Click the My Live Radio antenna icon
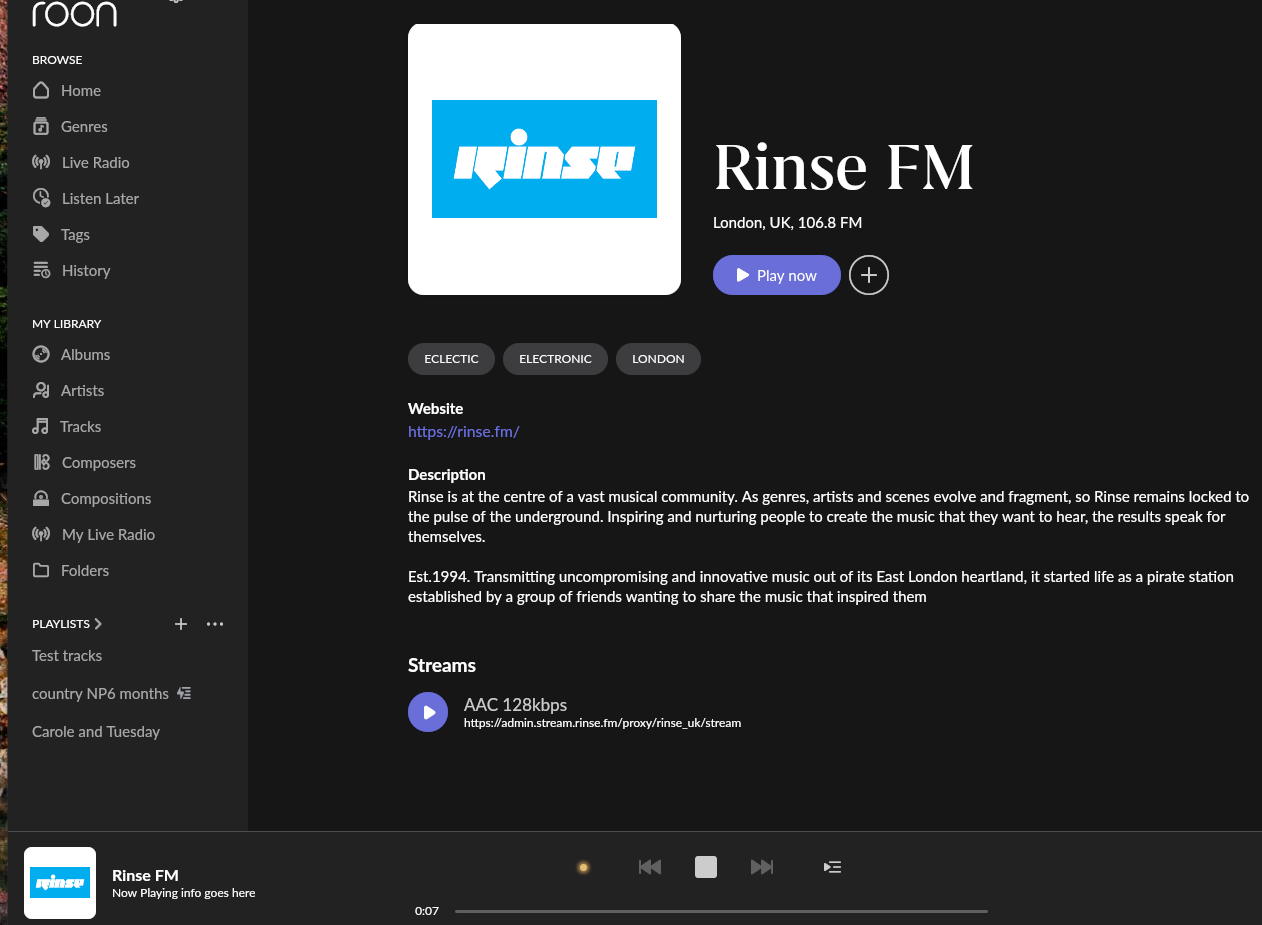This screenshot has width=1262, height=925. coord(41,534)
